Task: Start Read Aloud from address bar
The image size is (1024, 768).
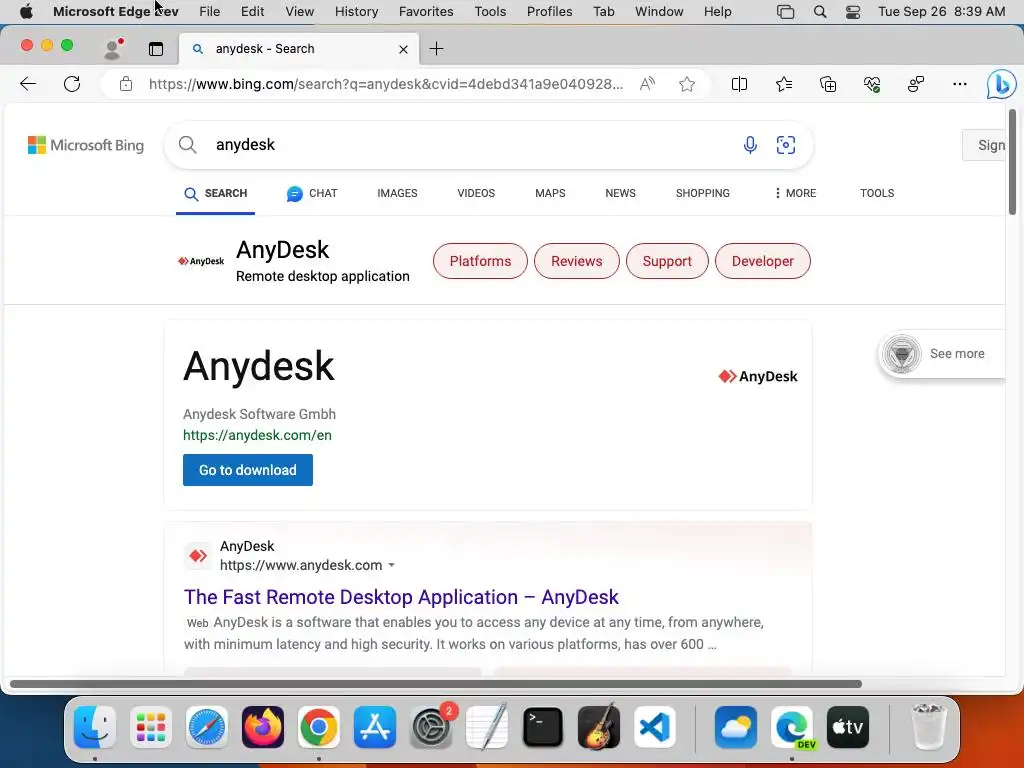Action: pos(647,84)
